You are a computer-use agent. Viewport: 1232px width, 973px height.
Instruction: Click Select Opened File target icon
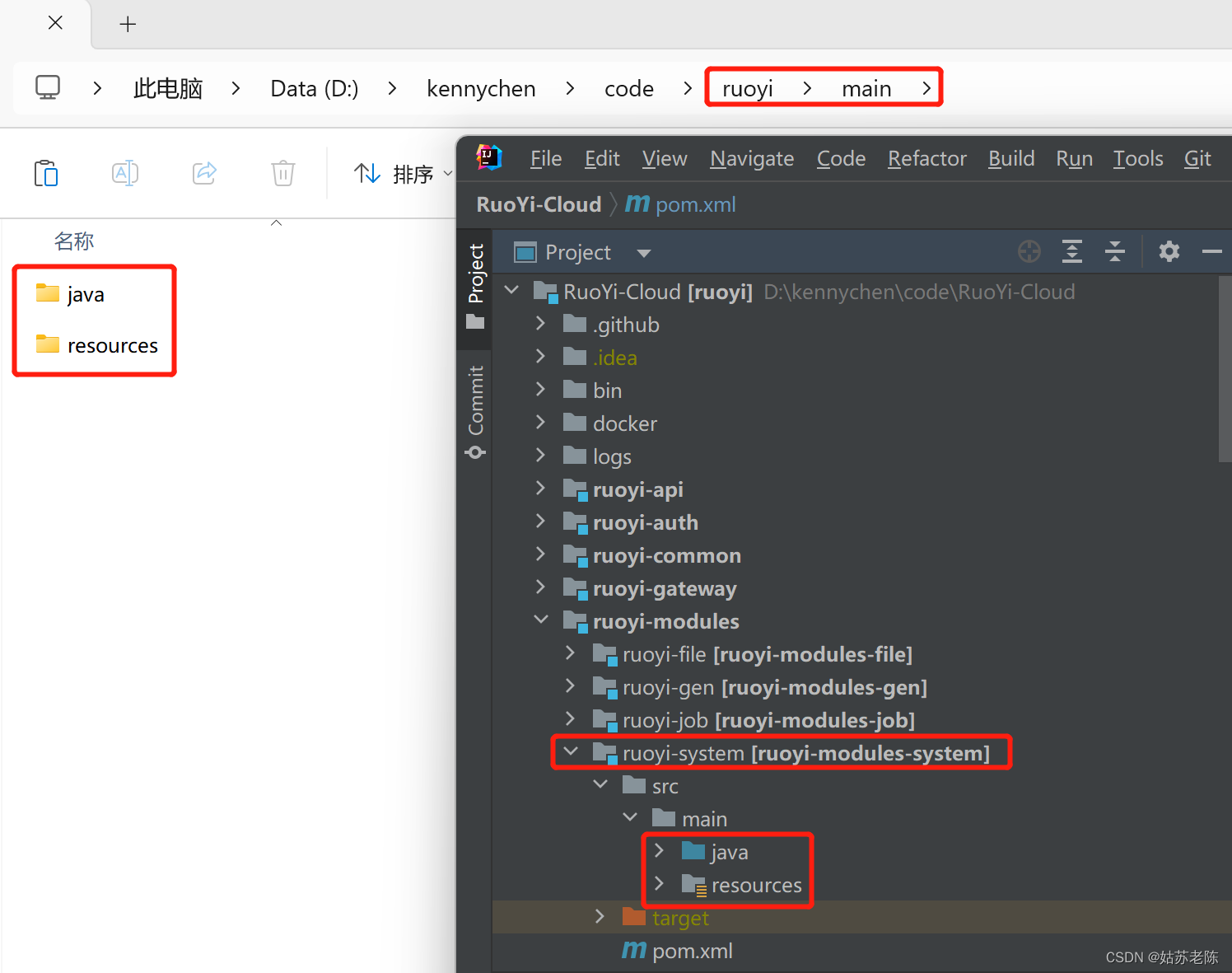coord(1029,251)
